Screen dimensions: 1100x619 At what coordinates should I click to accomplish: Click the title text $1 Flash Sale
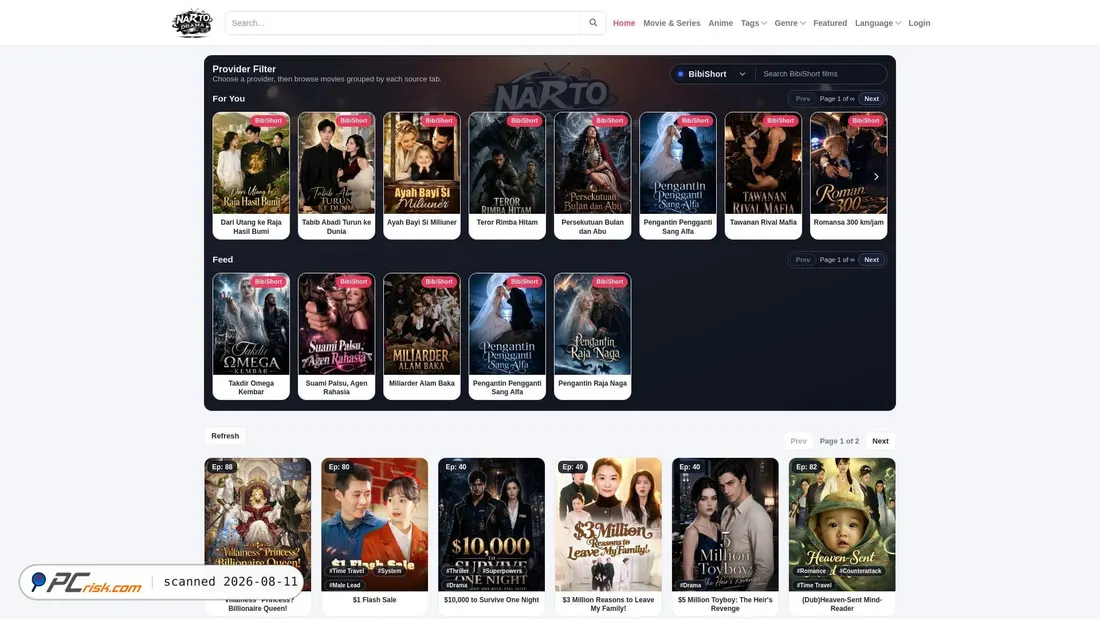[375, 600]
